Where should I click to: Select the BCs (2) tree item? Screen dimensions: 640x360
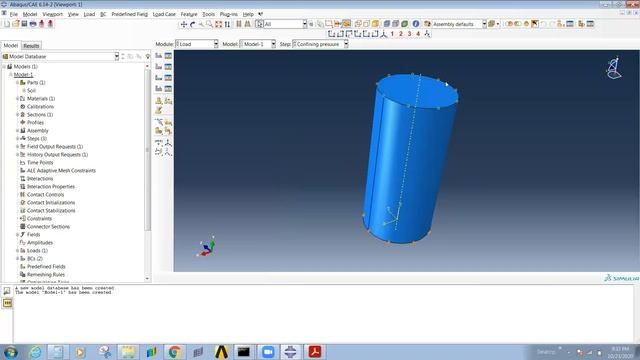tap(35, 258)
